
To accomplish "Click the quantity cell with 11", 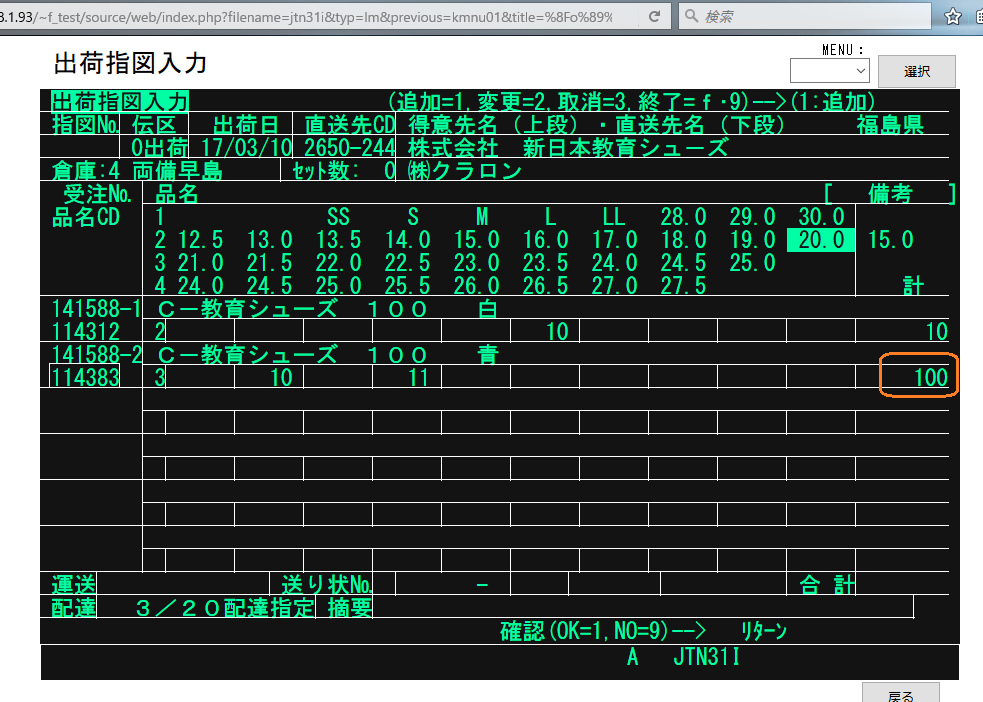I will coord(407,377).
